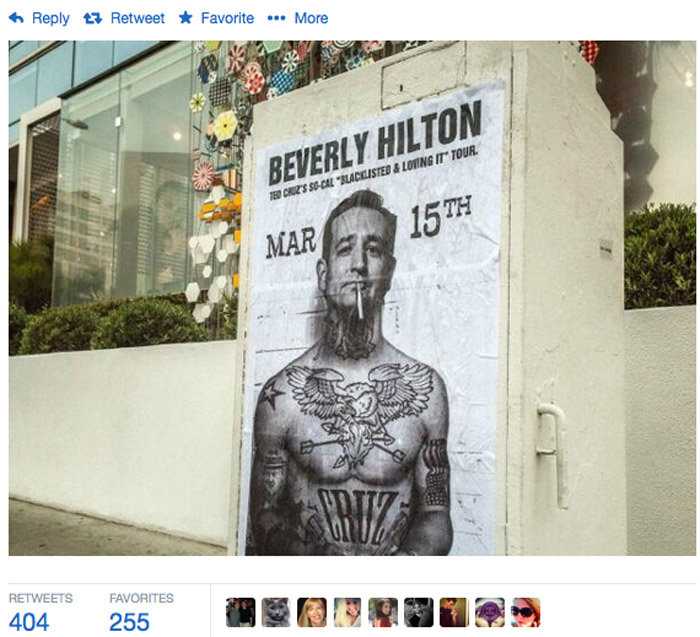
Task: Open the avatar showing two people
Action: point(241,612)
